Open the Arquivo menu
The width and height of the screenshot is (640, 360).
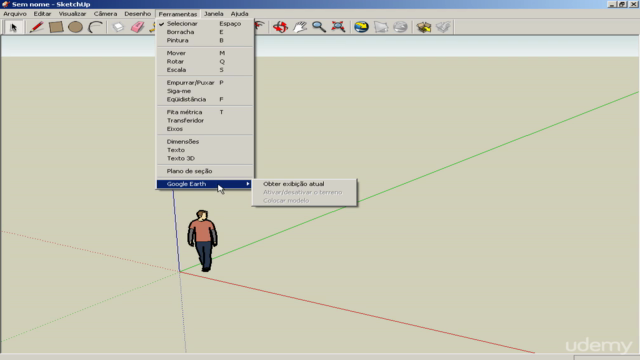click(15, 14)
